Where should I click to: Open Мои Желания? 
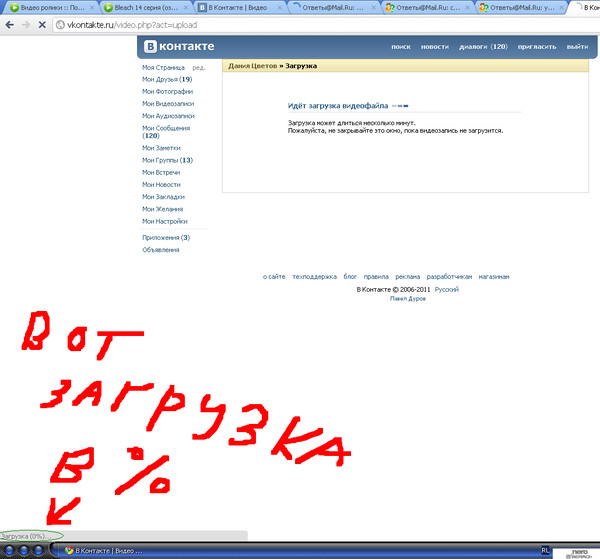[x=162, y=209]
